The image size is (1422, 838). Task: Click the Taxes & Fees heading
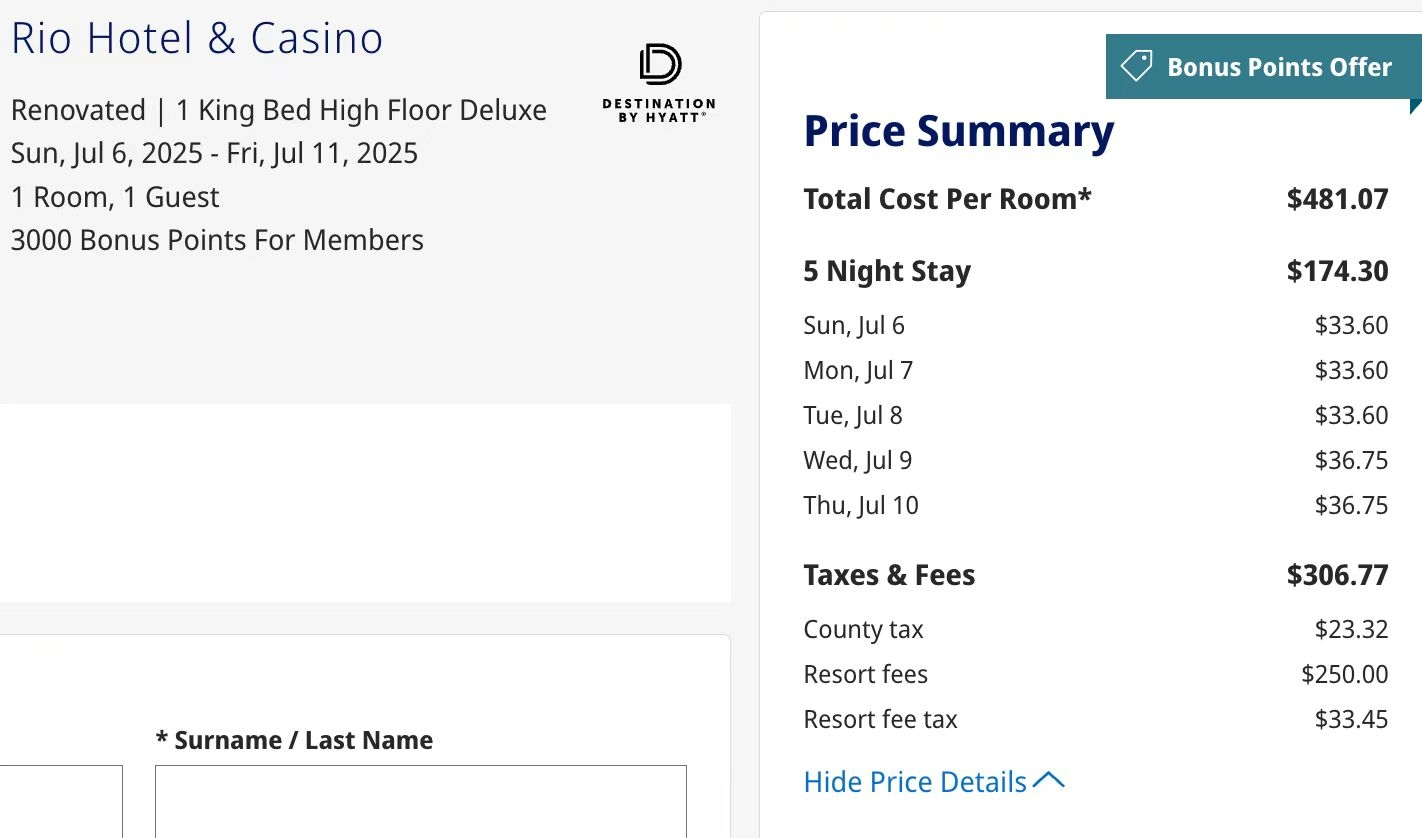click(889, 575)
